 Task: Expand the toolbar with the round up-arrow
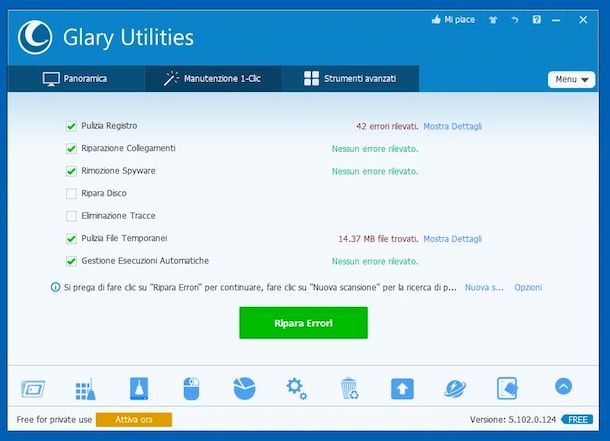pyautogui.click(x=563, y=387)
